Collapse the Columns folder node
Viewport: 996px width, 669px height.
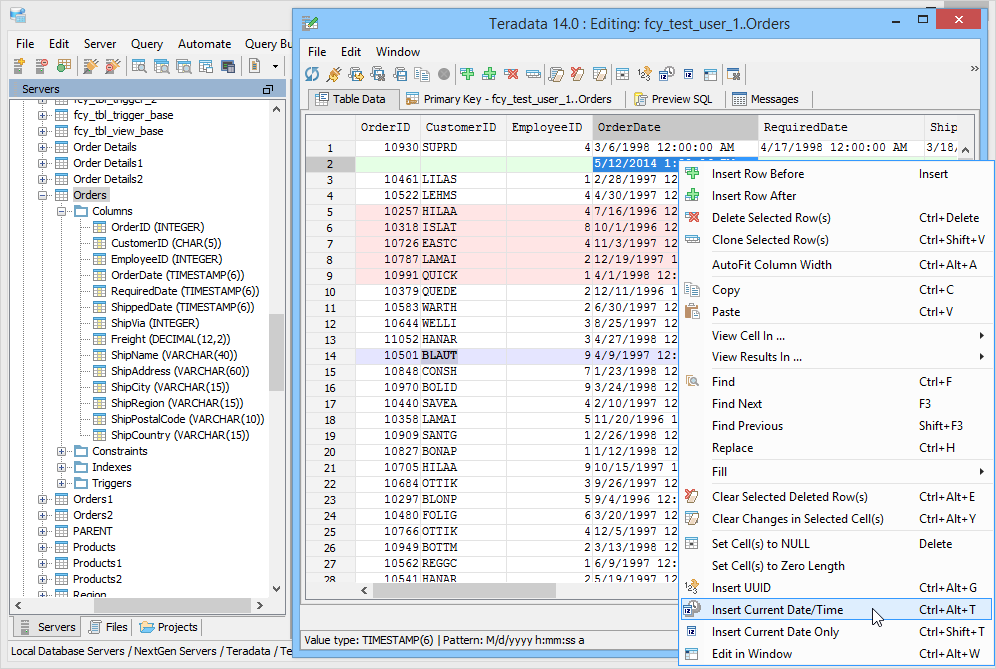coord(61,211)
